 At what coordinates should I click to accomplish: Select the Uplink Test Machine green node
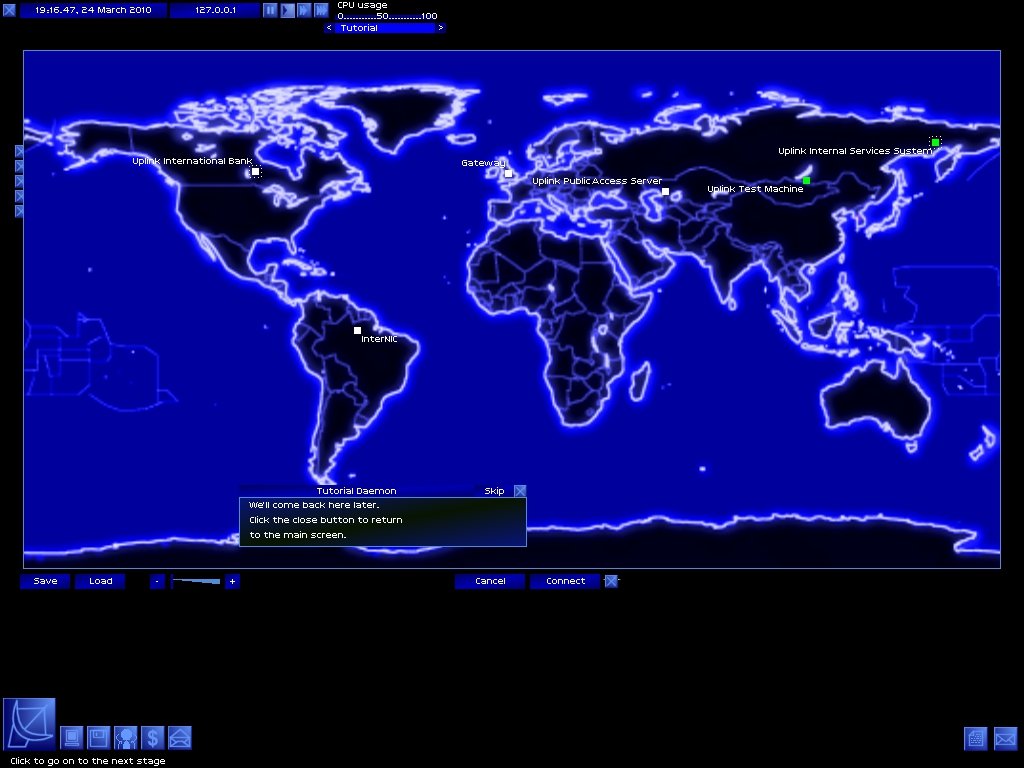tap(807, 180)
